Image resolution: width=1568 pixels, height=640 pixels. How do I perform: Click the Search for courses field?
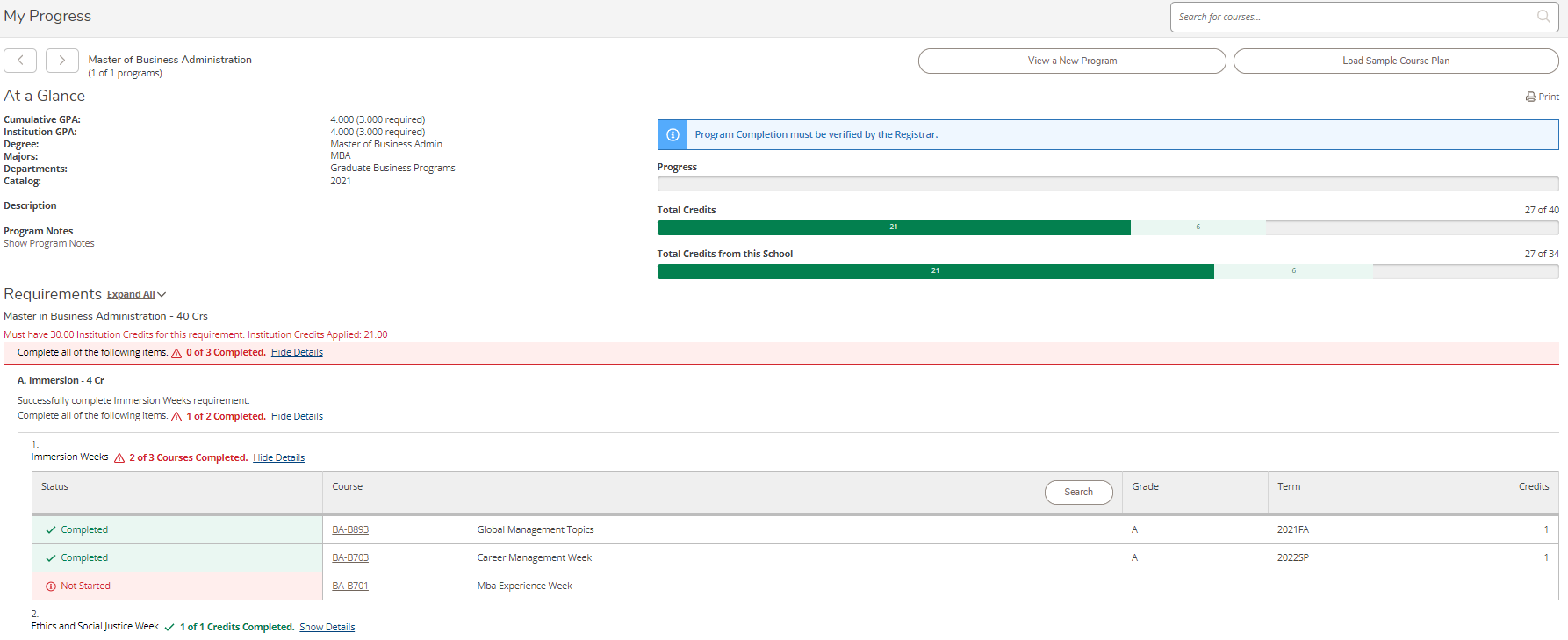point(1352,17)
